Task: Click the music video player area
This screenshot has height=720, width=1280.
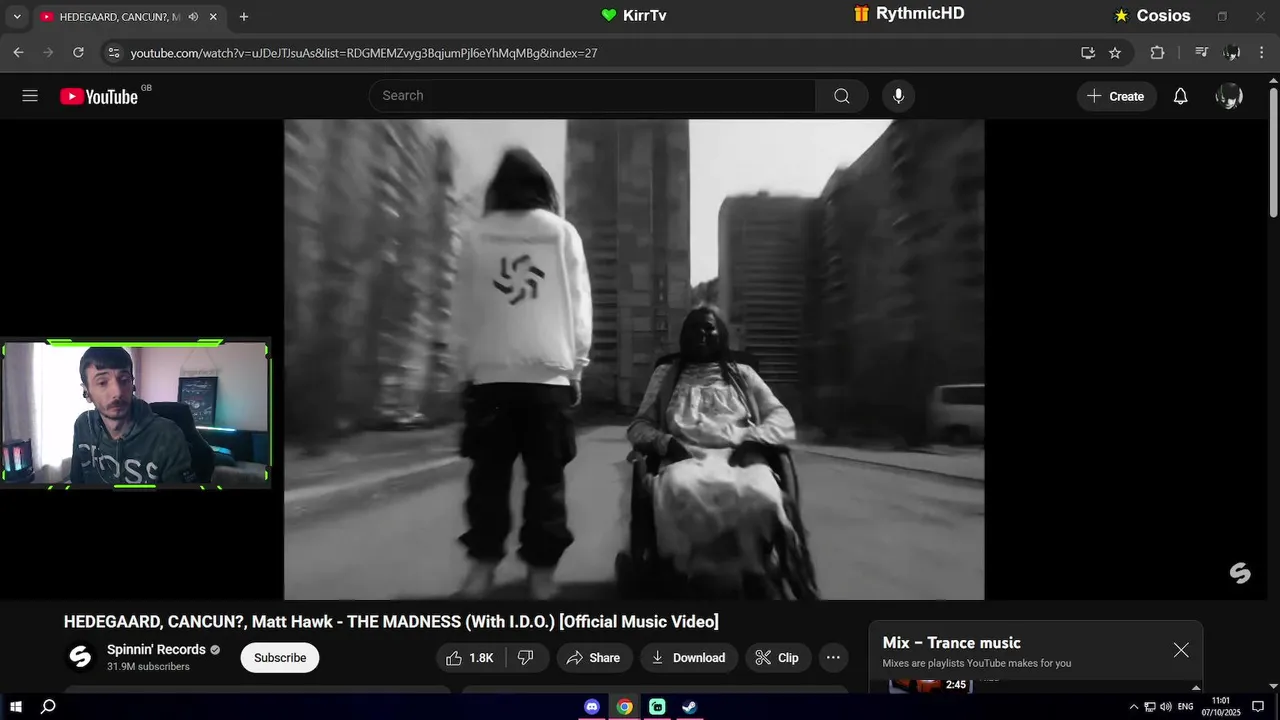Action: click(x=634, y=360)
